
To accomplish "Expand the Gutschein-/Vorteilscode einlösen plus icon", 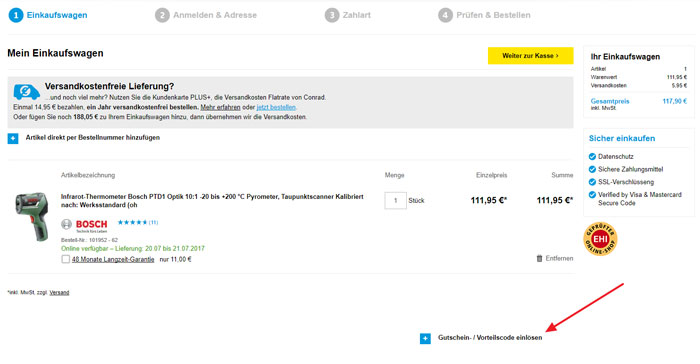I will point(425,339).
